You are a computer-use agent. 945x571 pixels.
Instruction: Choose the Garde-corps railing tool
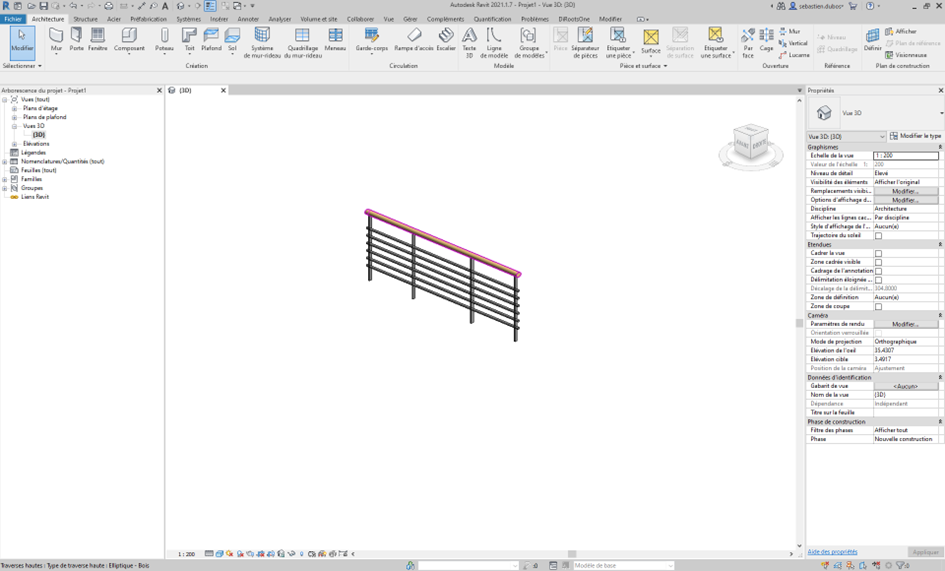(371, 40)
